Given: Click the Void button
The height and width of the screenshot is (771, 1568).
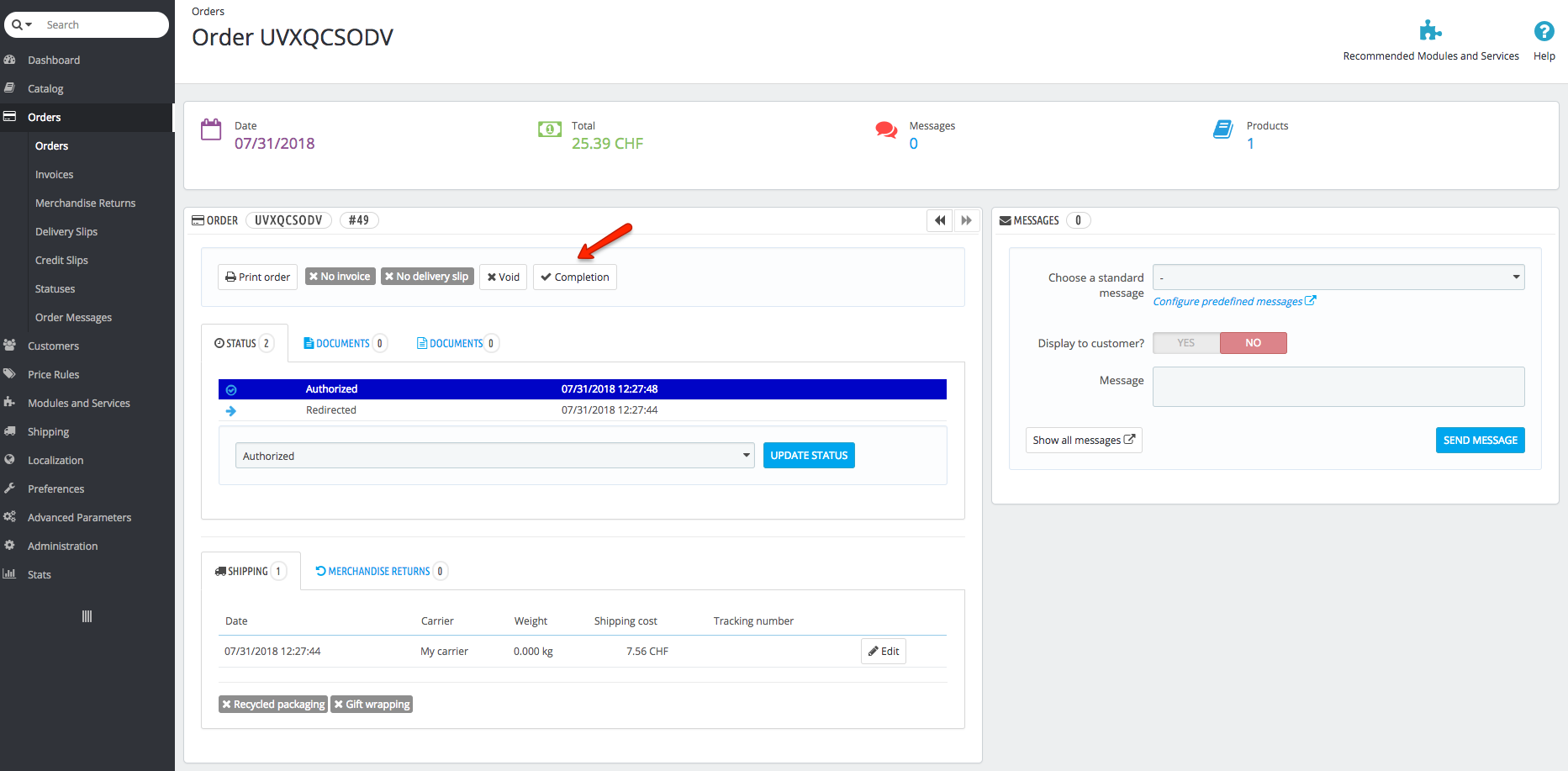Looking at the screenshot, I should coord(503,277).
